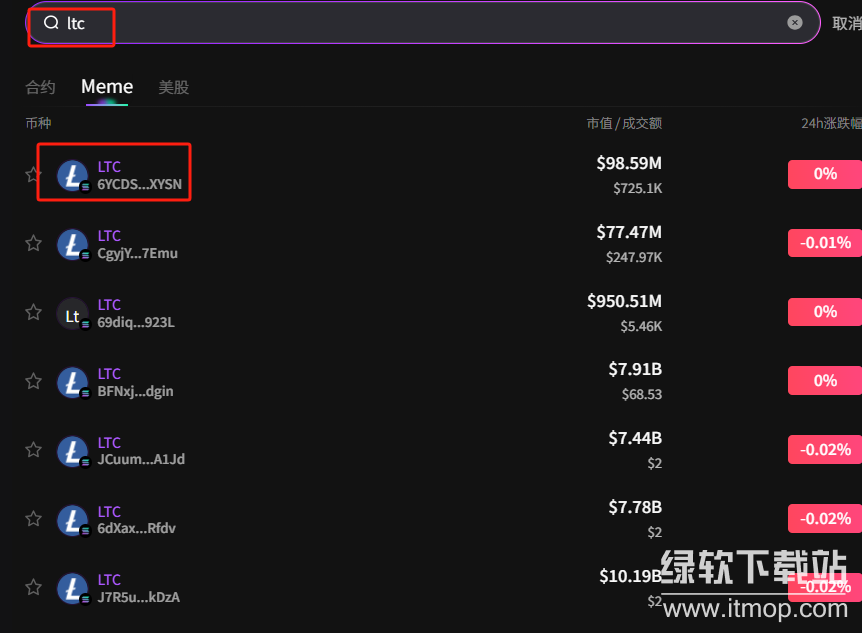
Task: Switch to the 美股 tab
Action: tap(173, 87)
